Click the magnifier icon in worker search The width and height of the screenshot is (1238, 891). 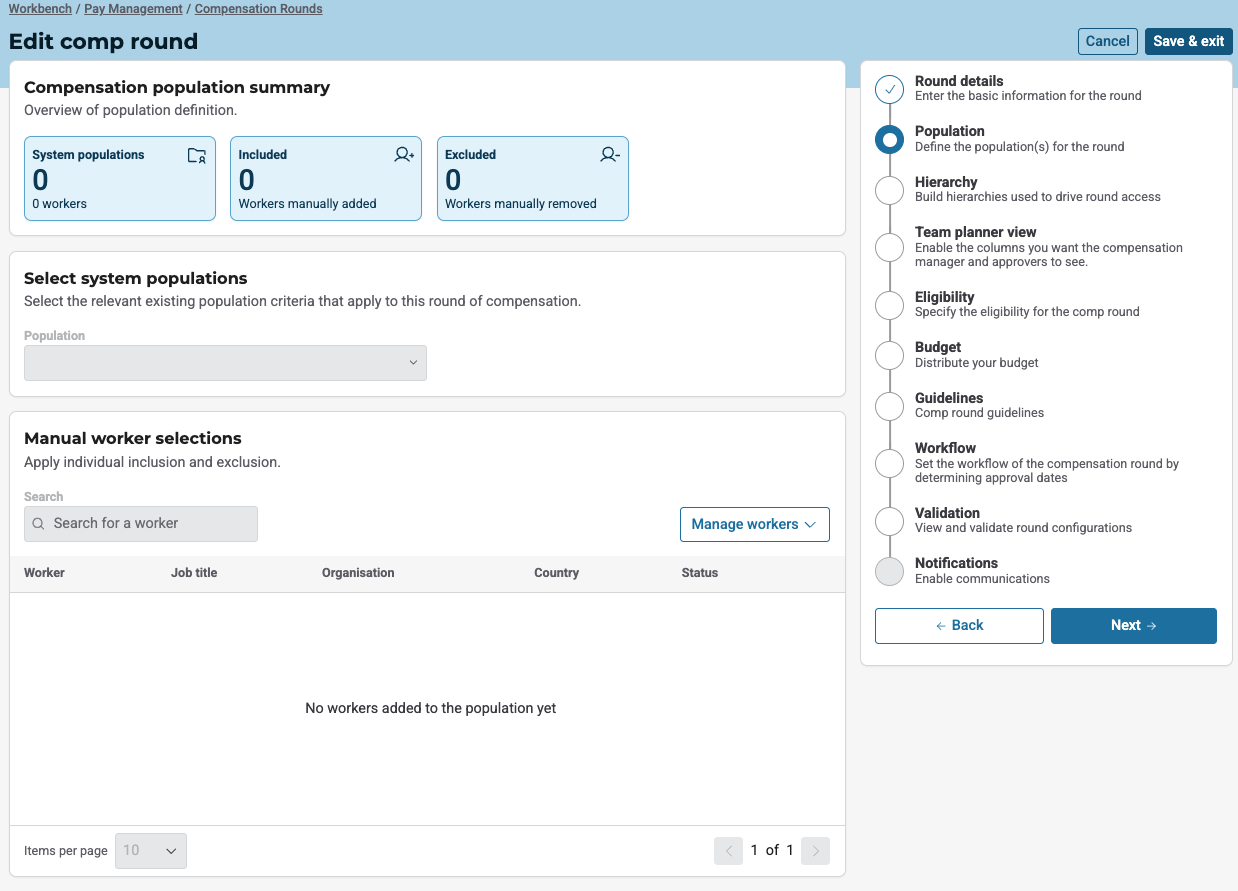pos(38,524)
